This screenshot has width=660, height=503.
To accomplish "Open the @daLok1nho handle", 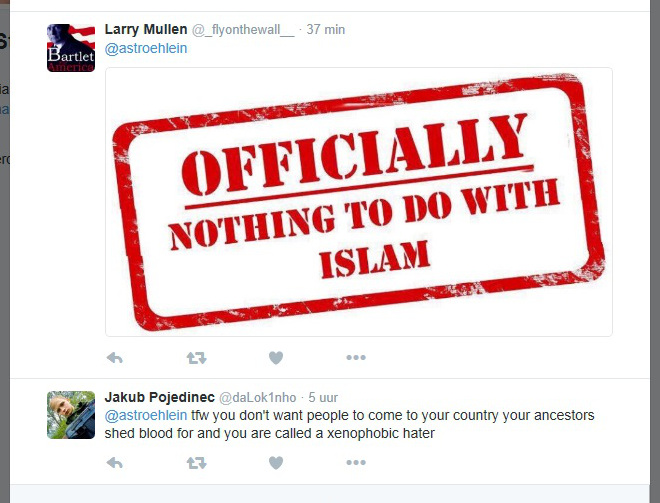I will tap(258, 397).
